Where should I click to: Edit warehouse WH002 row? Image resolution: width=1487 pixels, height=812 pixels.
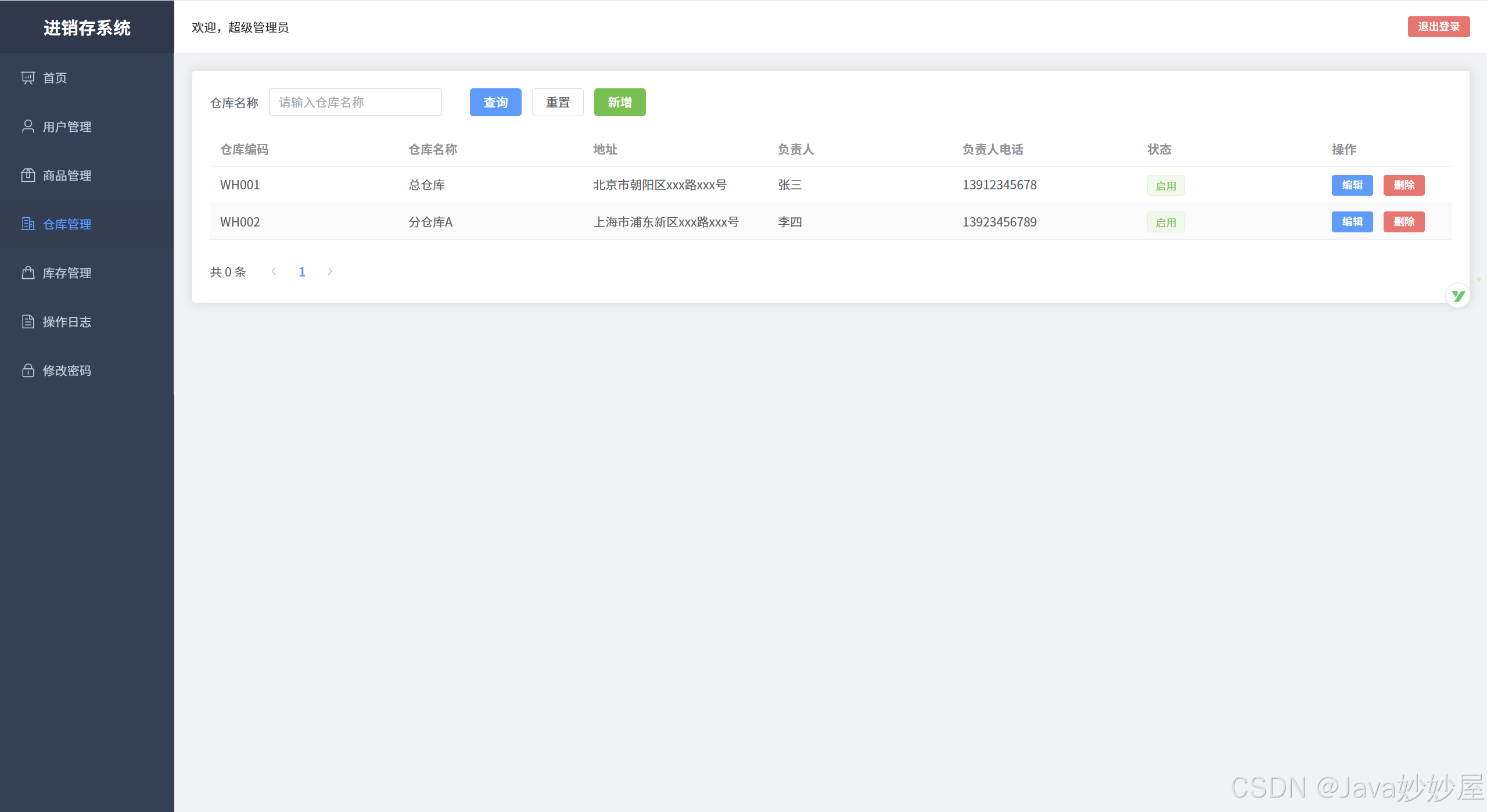[1352, 222]
